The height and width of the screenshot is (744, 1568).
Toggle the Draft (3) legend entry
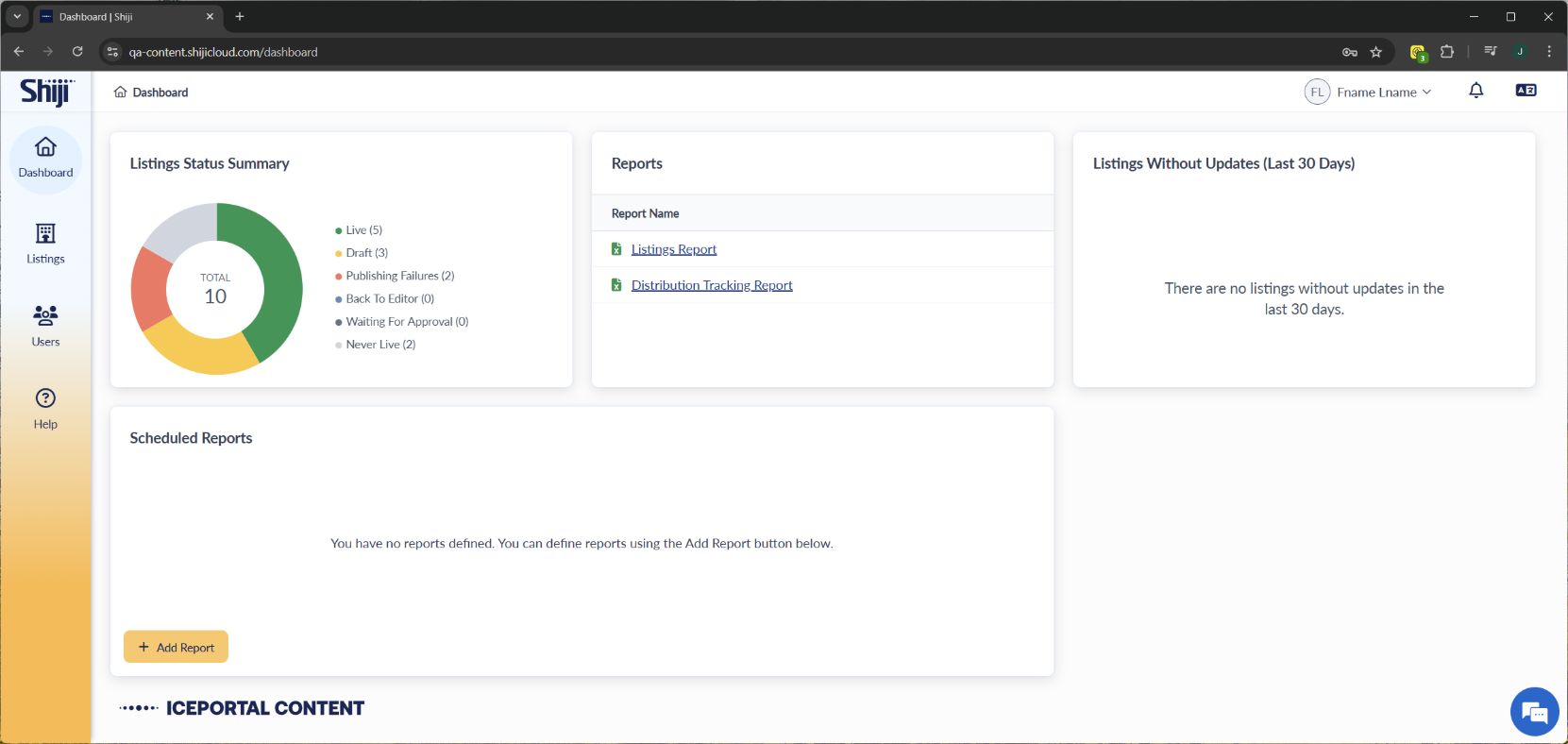(366, 253)
